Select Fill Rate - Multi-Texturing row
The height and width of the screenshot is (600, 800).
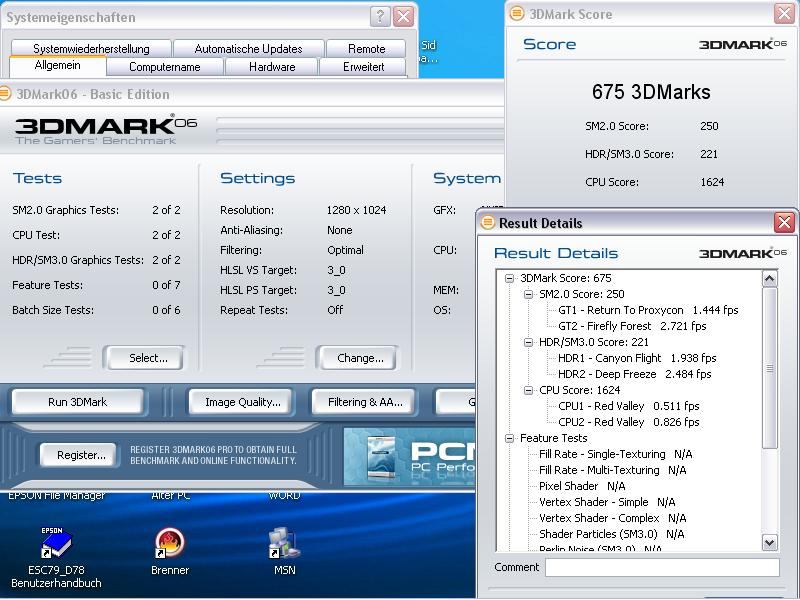click(612, 470)
